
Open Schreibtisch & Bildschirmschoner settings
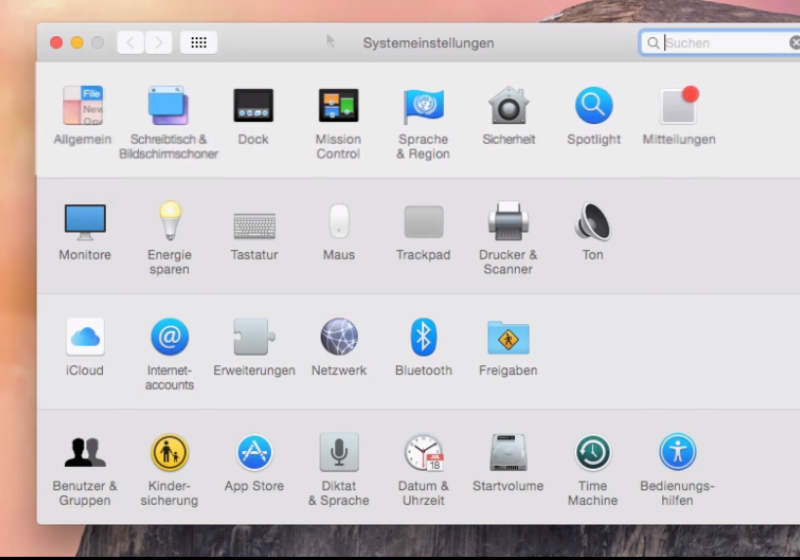pos(168,106)
